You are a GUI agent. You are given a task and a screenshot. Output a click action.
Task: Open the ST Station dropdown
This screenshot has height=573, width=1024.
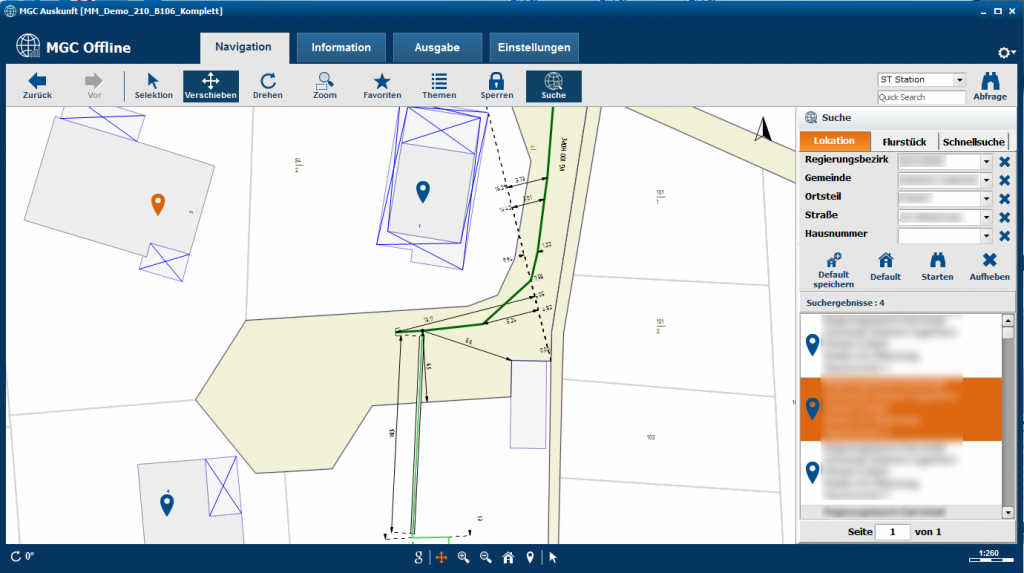(x=959, y=80)
